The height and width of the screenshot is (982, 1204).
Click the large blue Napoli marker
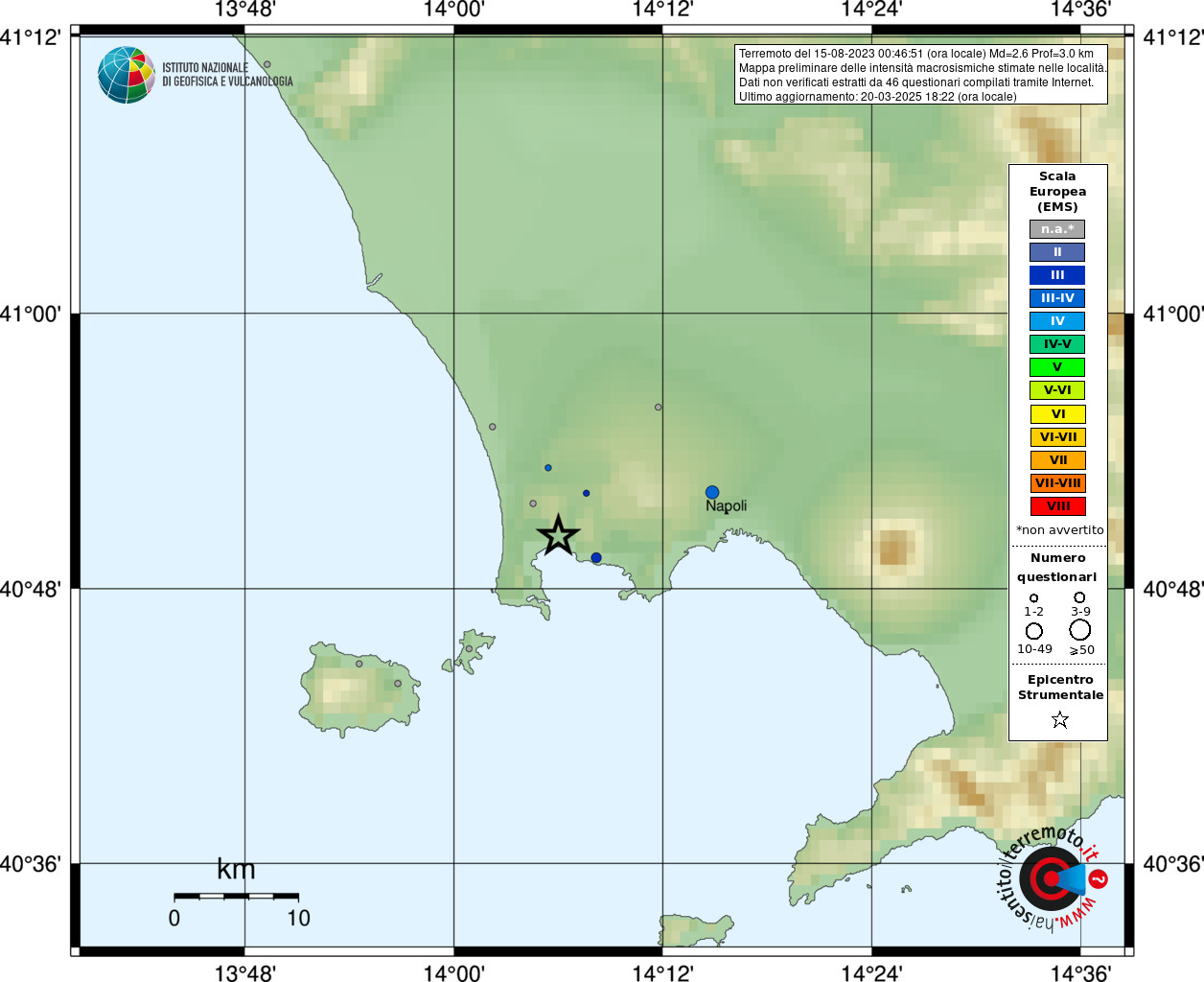point(712,492)
